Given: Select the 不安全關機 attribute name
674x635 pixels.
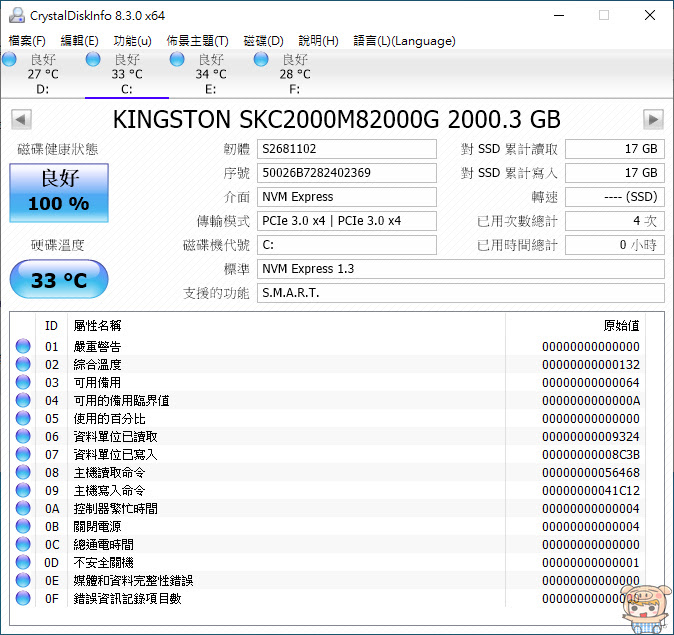Looking at the screenshot, I should click(103, 563).
